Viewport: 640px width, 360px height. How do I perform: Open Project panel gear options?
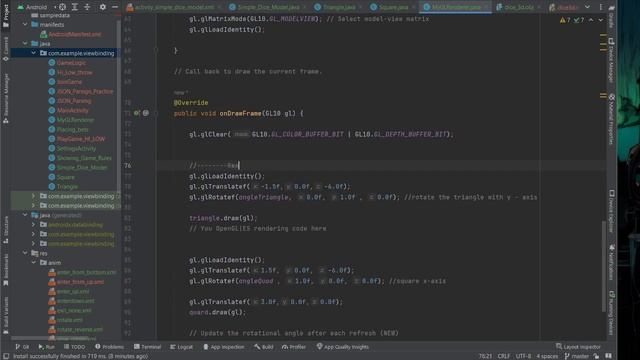[102, 7]
